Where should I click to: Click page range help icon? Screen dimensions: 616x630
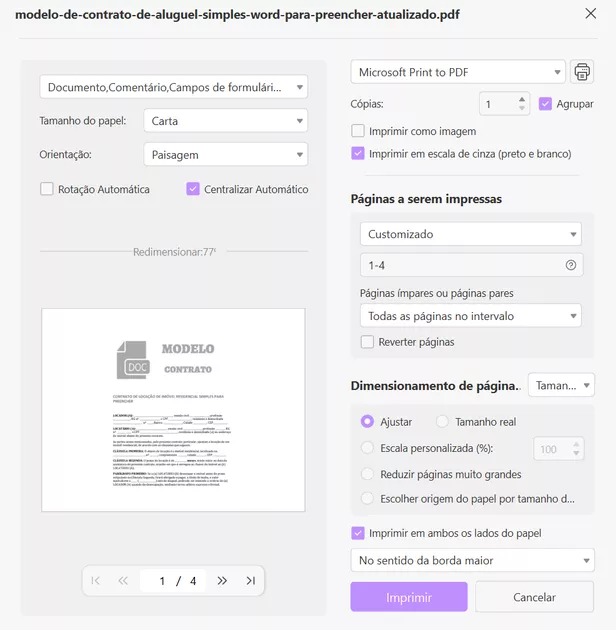point(571,265)
